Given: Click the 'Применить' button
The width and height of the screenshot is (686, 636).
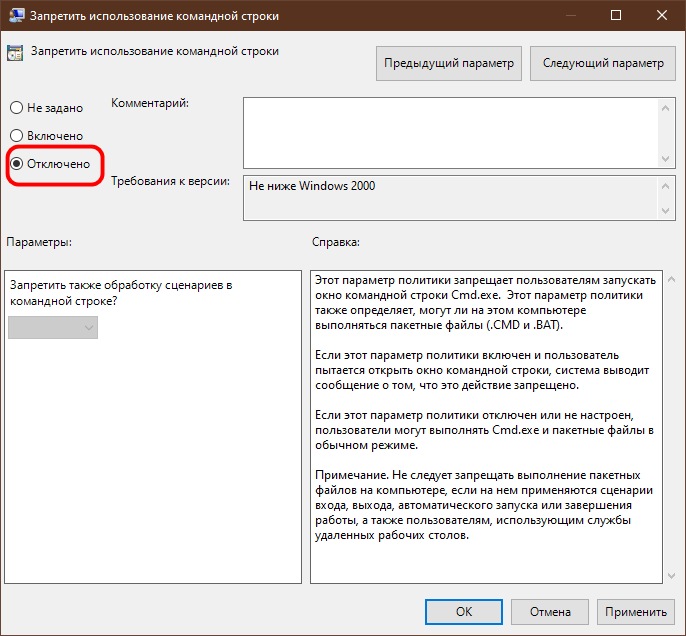Looking at the screenshot, I should pos(636,612).
